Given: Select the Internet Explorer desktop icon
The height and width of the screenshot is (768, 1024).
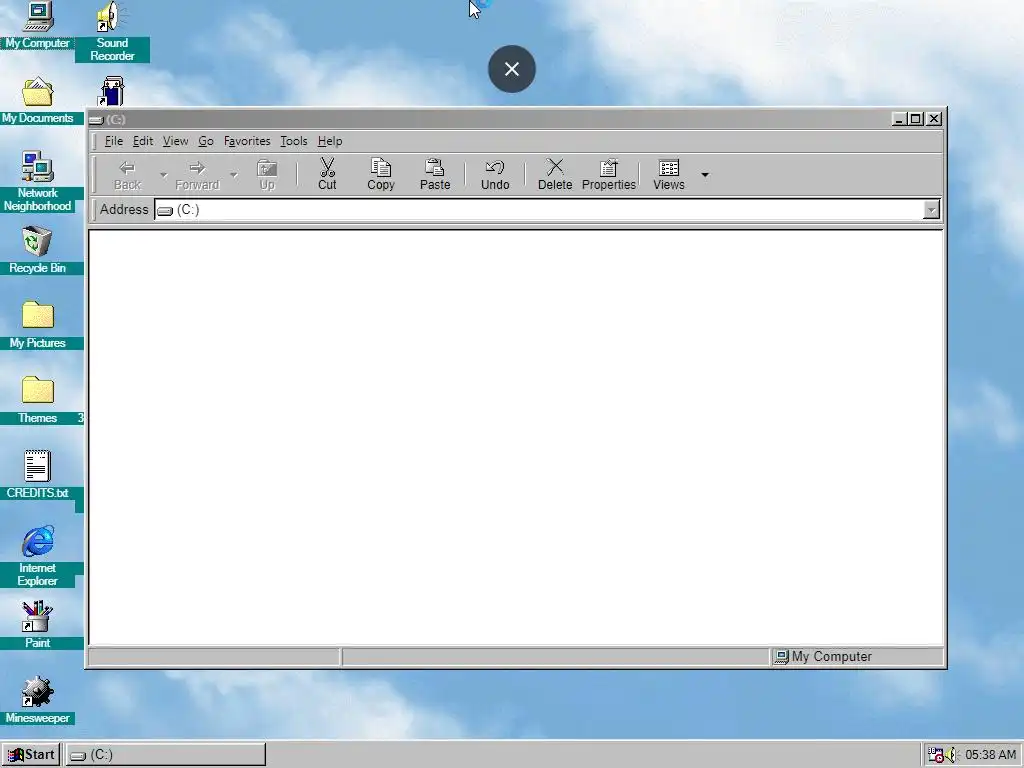Looking at the screenshot, I should [x=37, y=556].
